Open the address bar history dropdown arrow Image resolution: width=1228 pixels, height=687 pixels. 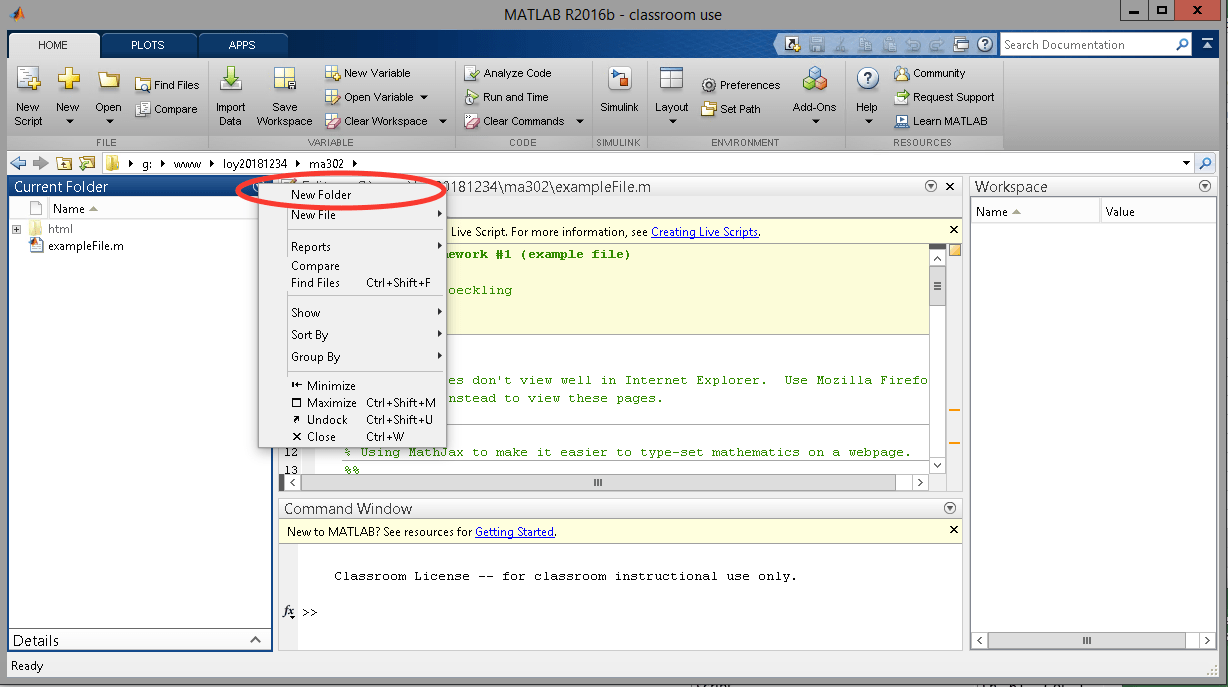[1186, 163]
